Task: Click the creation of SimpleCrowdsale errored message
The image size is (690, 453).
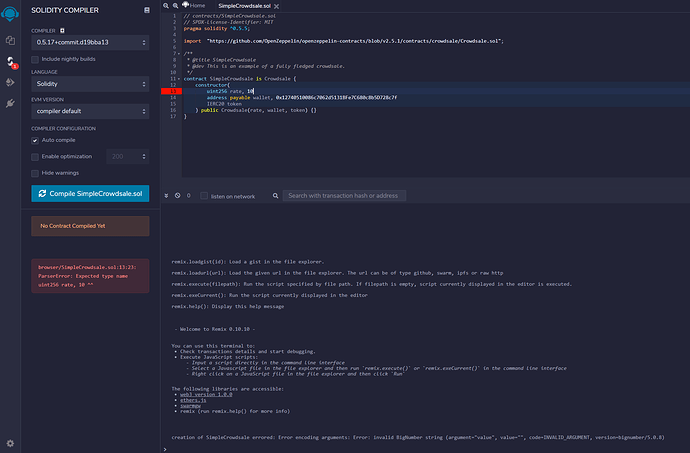Action: click(x=418, y=438)
